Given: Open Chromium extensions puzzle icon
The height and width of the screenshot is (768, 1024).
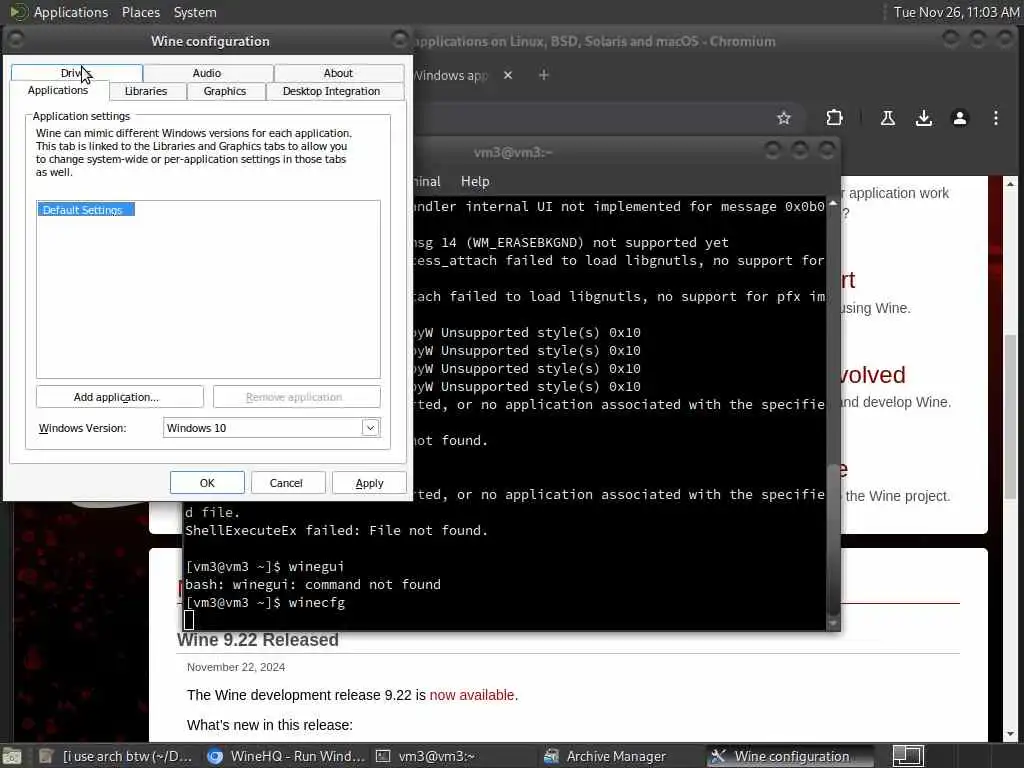Looking at the screenshot, I should pyautogui.click(x=835, y=118).
